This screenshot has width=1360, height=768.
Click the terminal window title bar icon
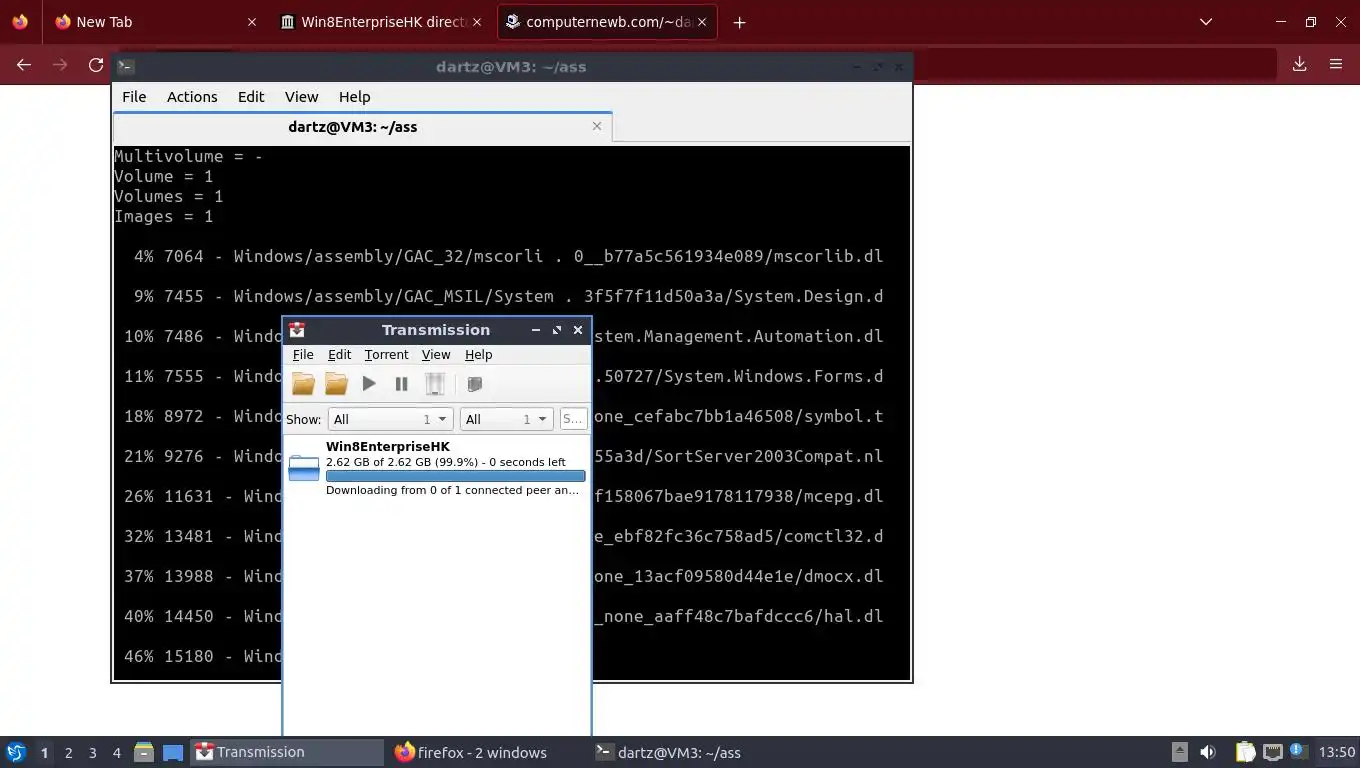tap(126, 67)
